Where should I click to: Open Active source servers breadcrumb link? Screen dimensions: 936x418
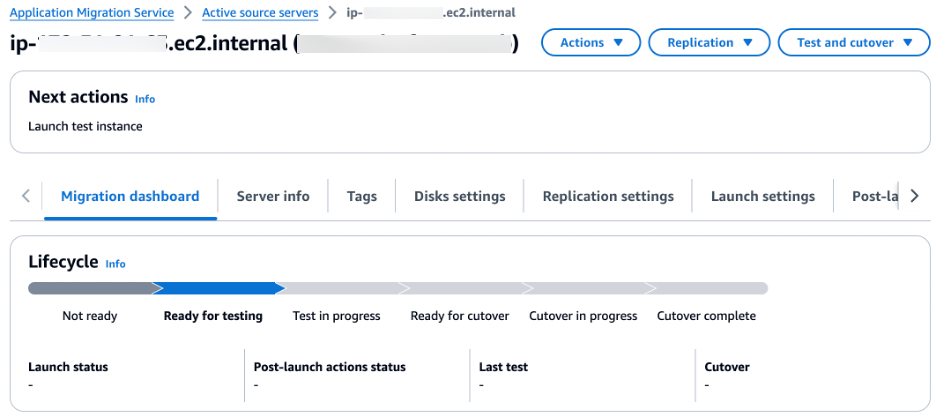point(260,13)
